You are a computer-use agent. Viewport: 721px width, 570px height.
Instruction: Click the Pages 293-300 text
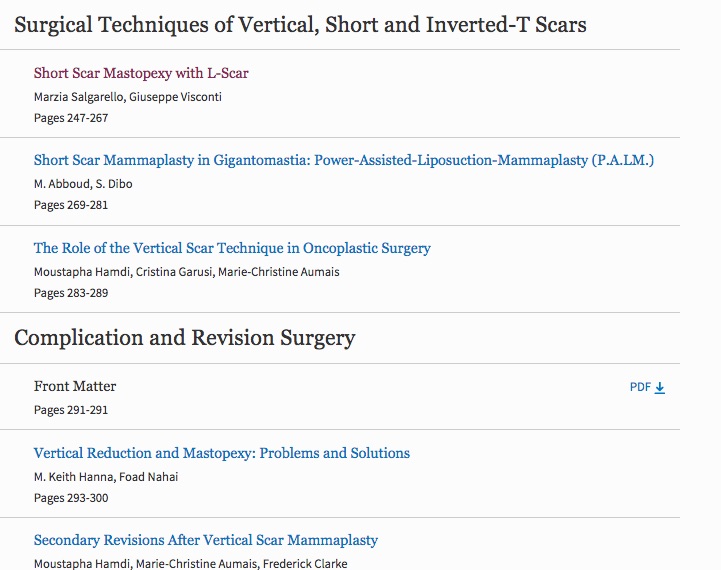(x=71, y=498)
